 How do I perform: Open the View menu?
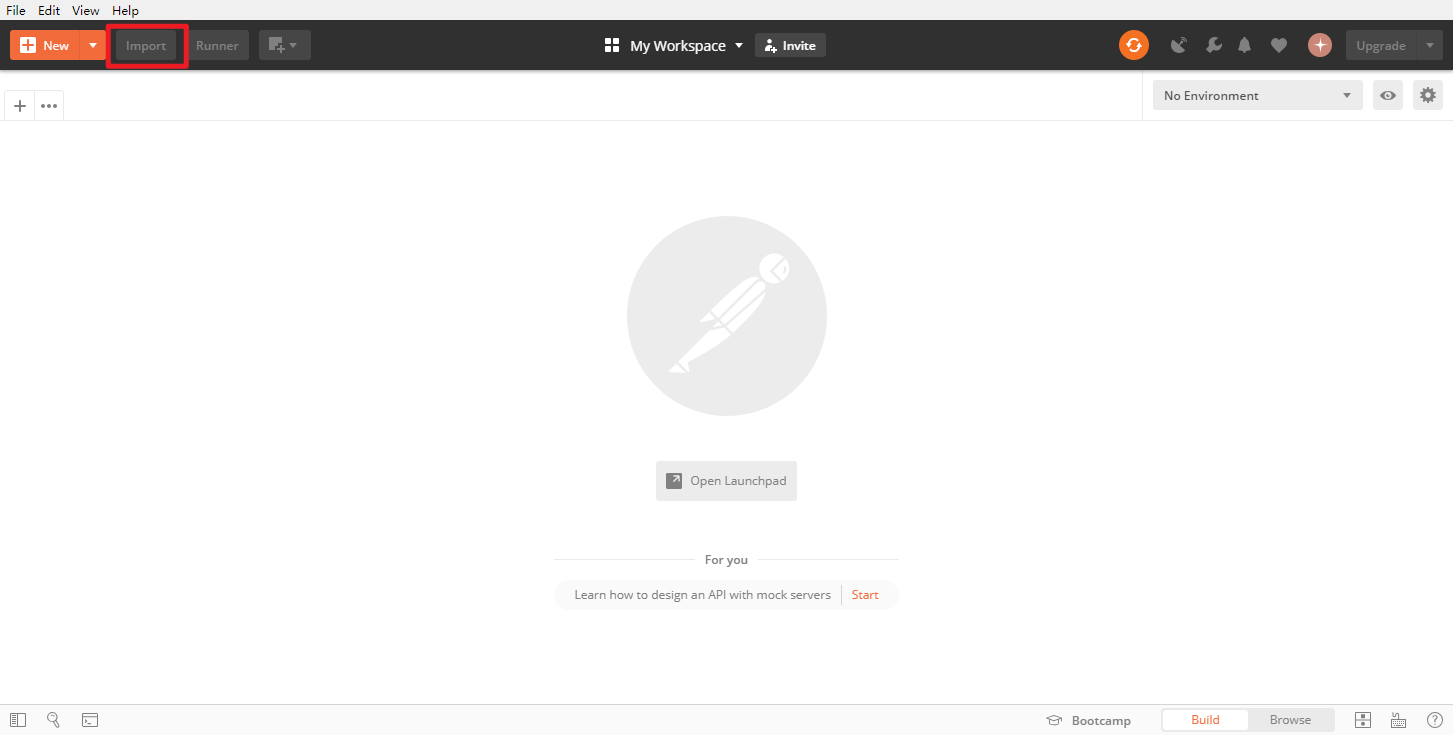[86, 10]
